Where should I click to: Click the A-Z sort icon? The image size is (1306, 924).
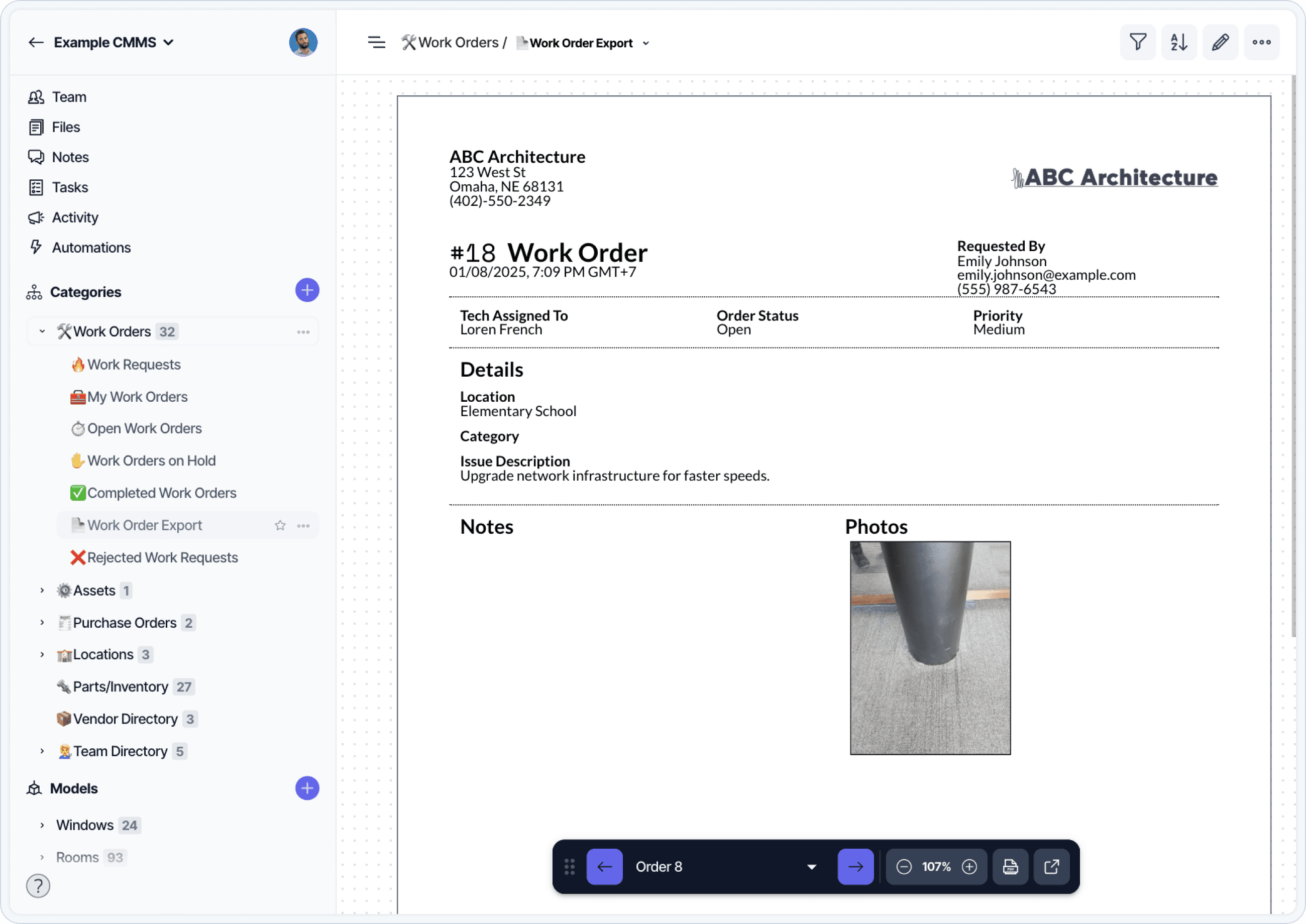click(1178, 42)
